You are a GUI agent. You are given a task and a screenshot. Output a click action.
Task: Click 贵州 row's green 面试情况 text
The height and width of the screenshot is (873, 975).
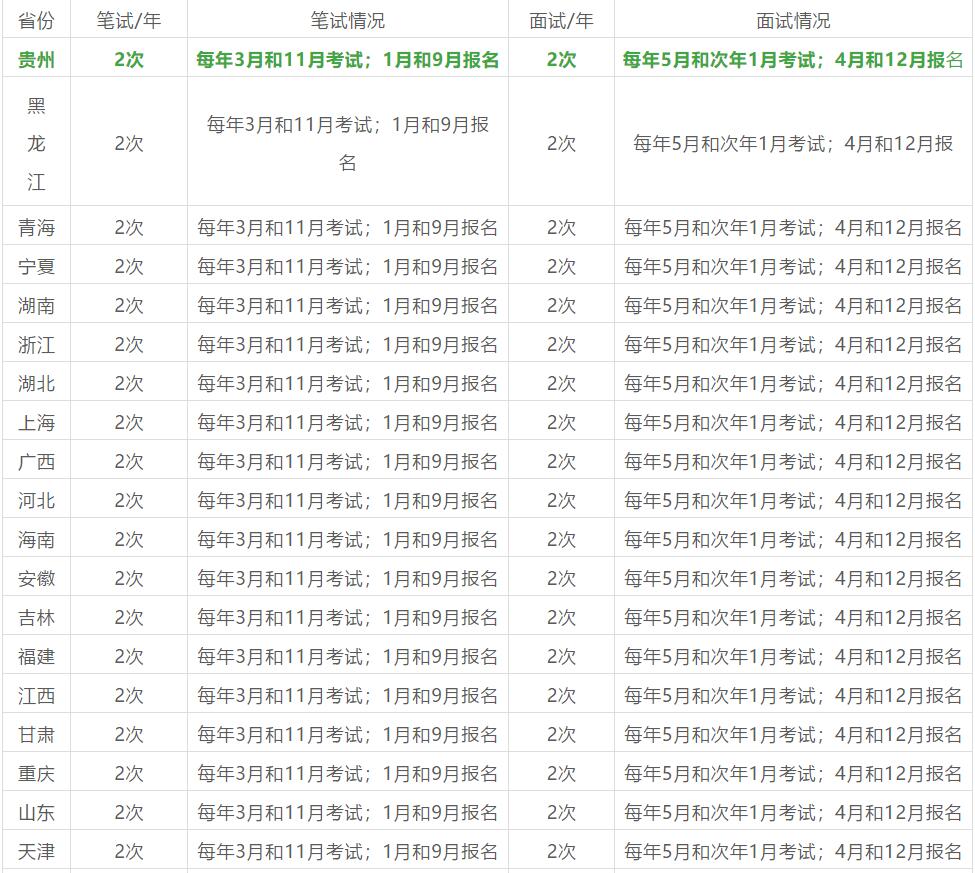pyautogui.click(x=793, y=60)
